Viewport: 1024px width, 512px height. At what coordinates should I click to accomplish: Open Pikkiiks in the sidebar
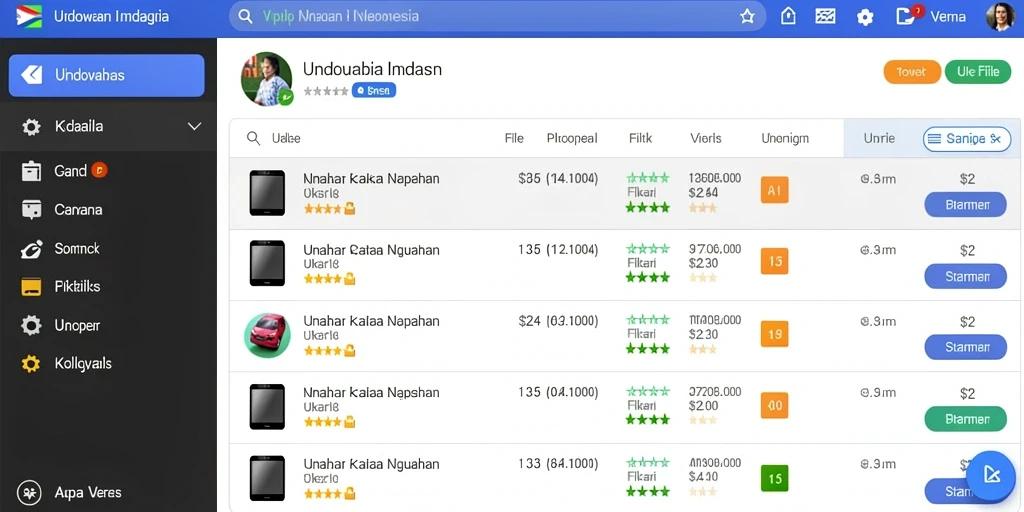(77, 286)
